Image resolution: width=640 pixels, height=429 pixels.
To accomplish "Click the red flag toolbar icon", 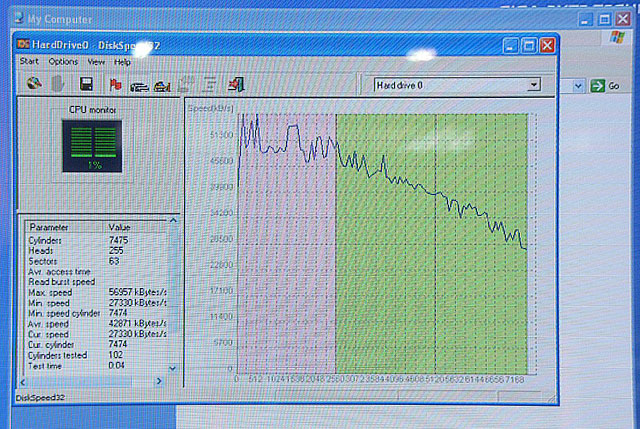I will click(115, 85).
